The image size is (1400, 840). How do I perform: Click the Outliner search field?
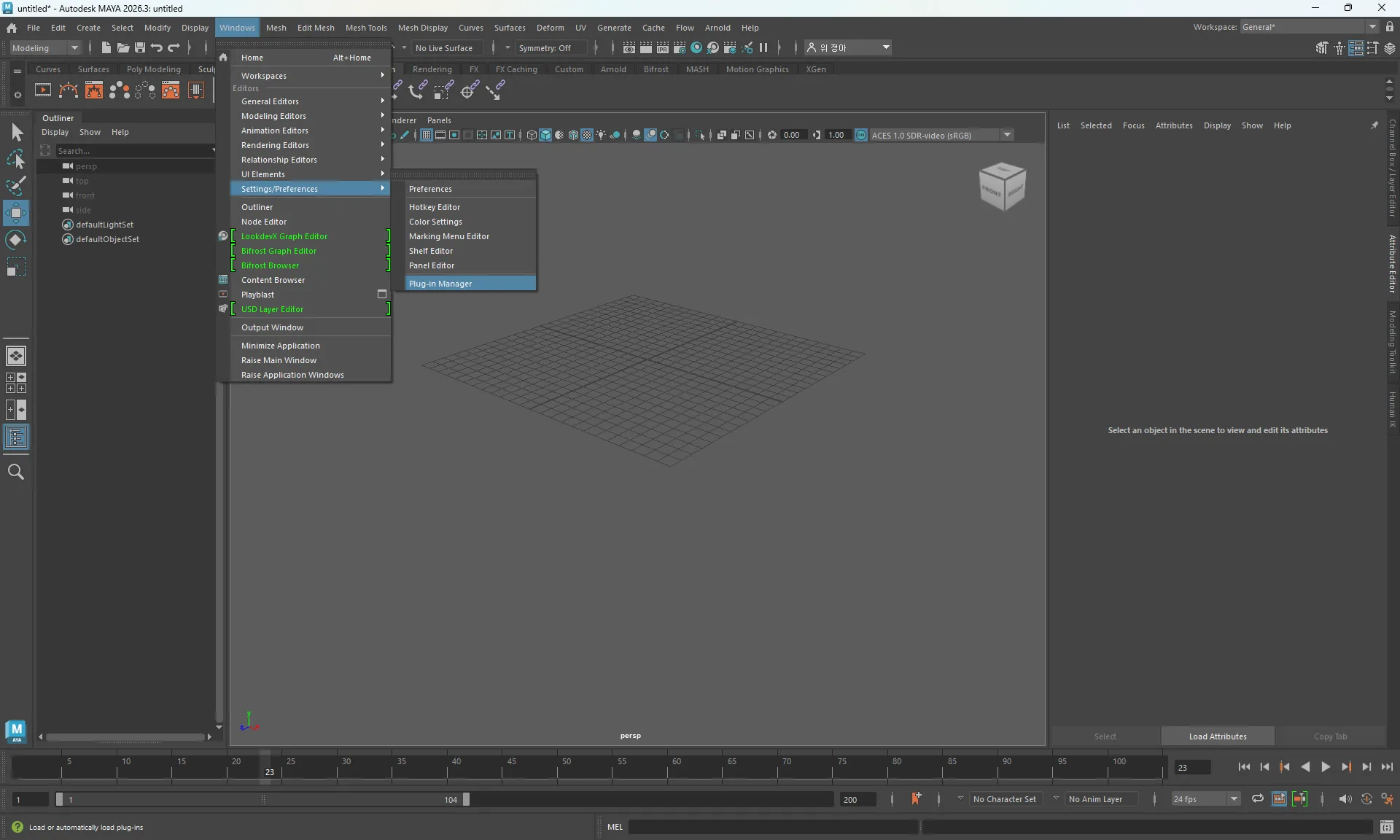(x=135, y=151)
